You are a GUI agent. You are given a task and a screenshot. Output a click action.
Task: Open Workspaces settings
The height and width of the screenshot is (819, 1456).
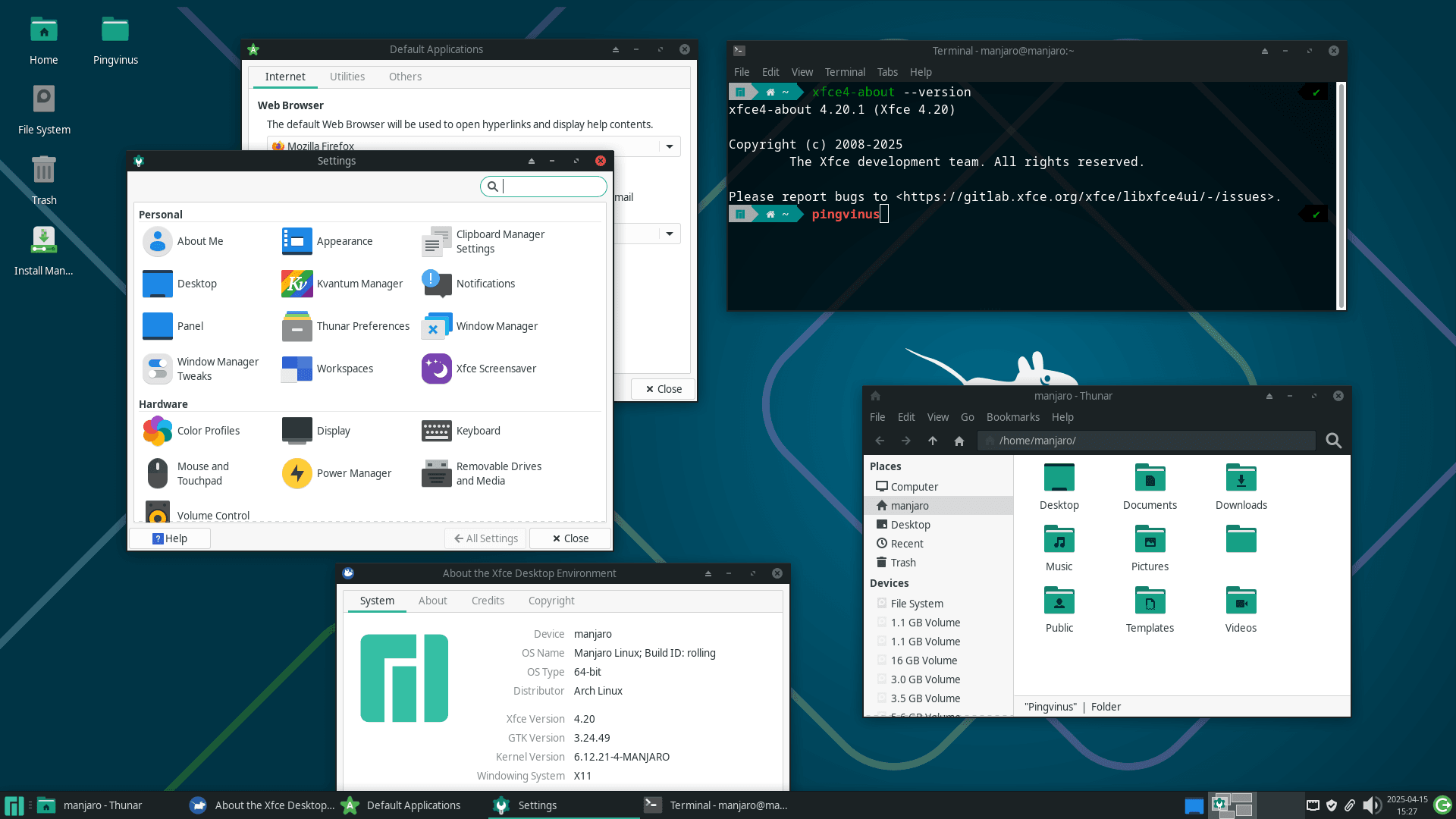click(x=297, y=369)
